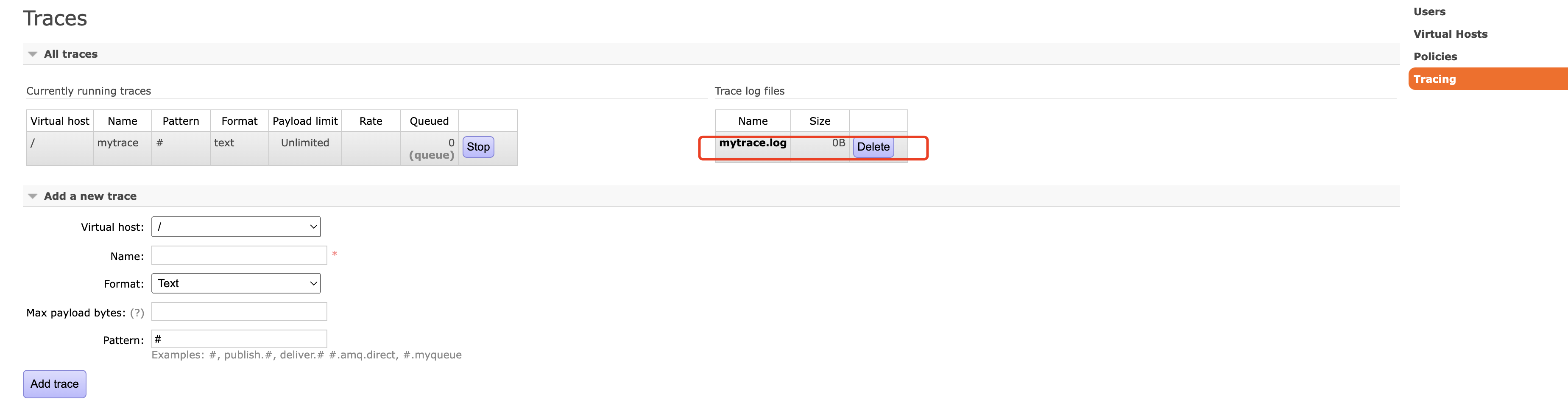
Task: Click the Pattern input field
Action: pyautogui.click(x=239, y=340)
